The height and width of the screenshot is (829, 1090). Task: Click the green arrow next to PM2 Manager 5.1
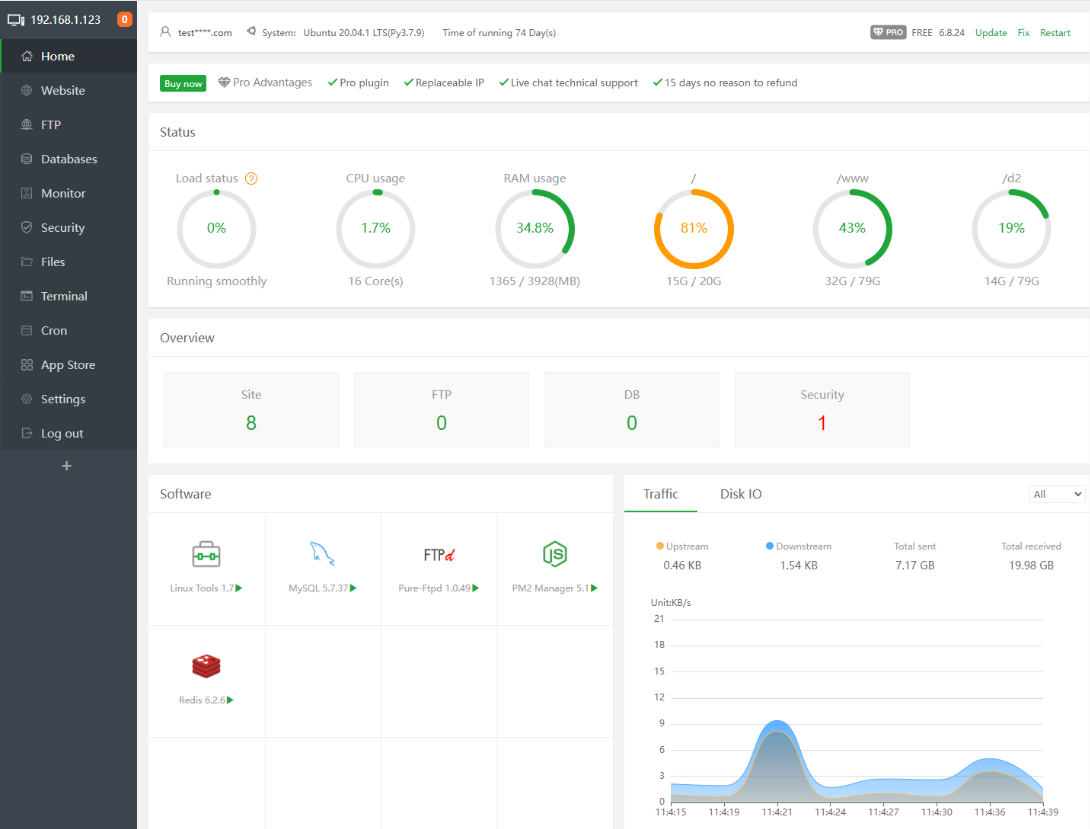594,588
